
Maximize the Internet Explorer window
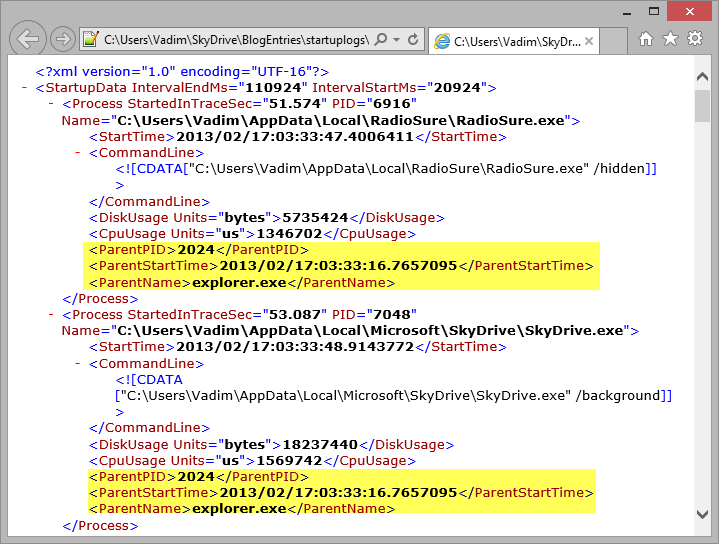pos(654,11)
